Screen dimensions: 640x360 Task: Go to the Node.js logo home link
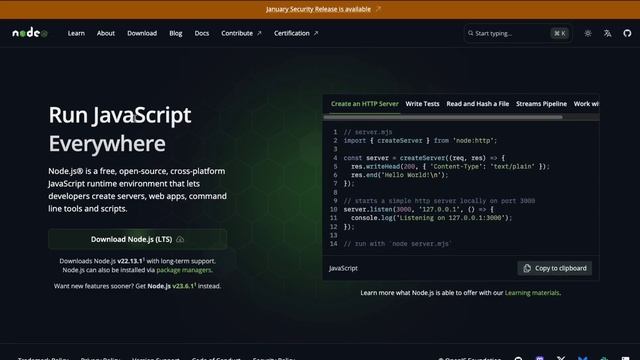tap(30, 33)
